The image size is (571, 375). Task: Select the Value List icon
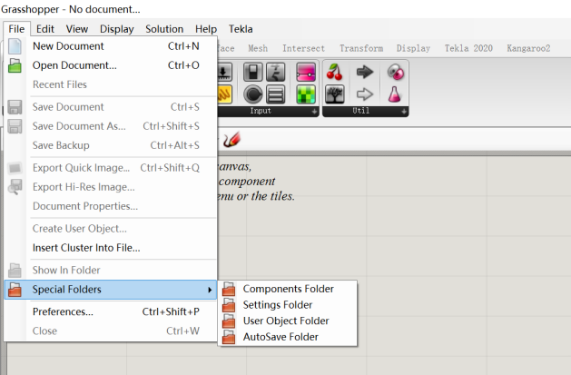tap(276, 94)
